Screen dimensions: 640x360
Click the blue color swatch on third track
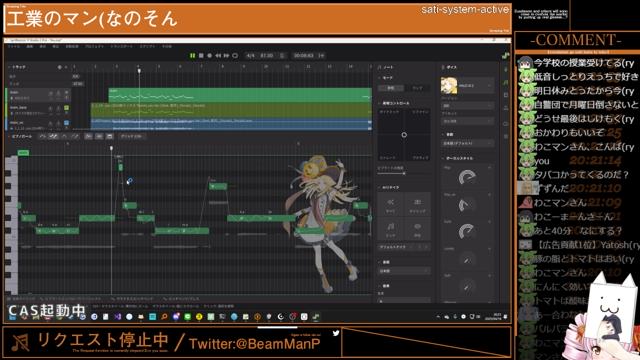[67, 122]
